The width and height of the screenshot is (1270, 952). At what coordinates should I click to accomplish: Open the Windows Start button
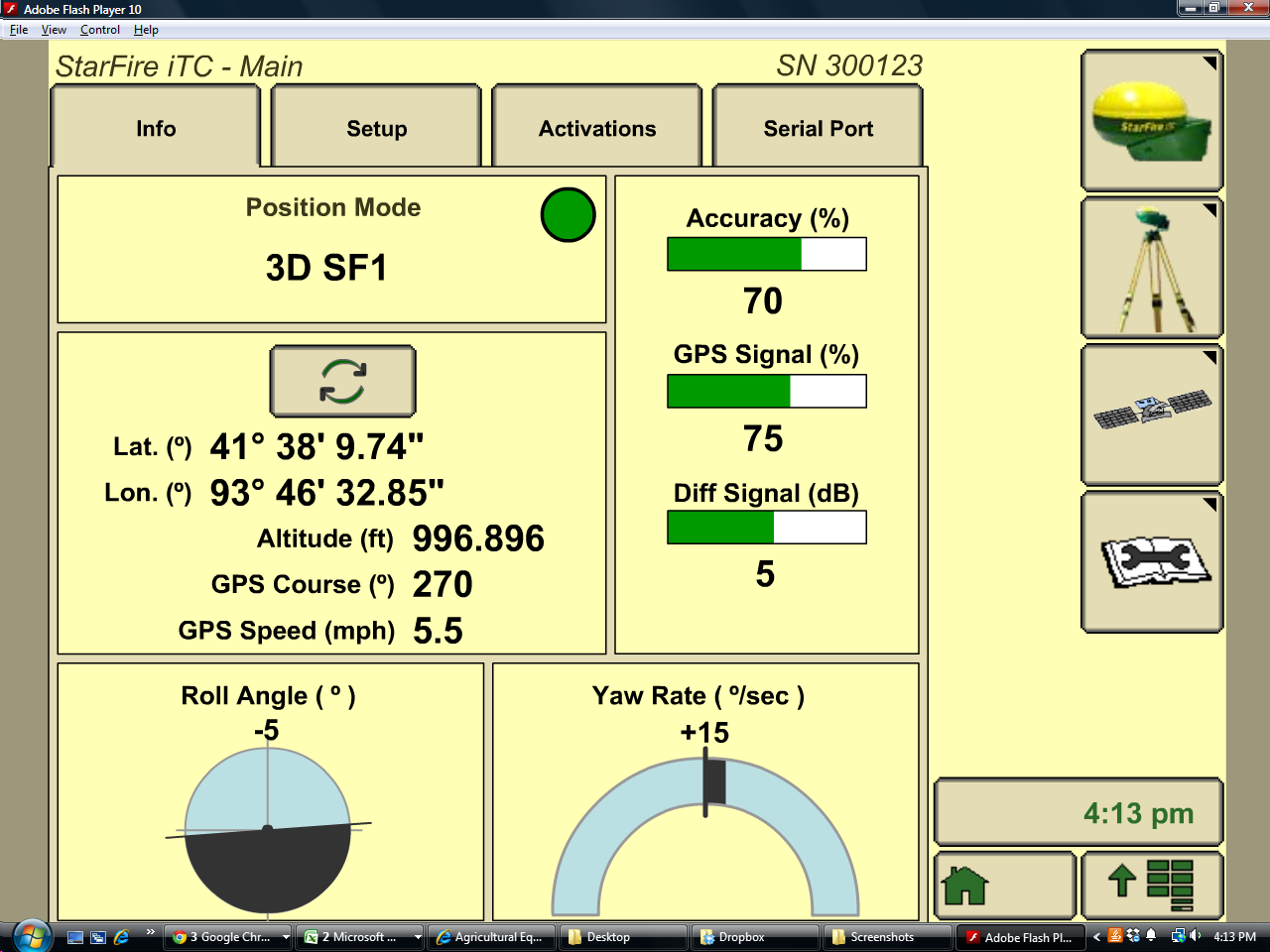[x=32, y=935]
